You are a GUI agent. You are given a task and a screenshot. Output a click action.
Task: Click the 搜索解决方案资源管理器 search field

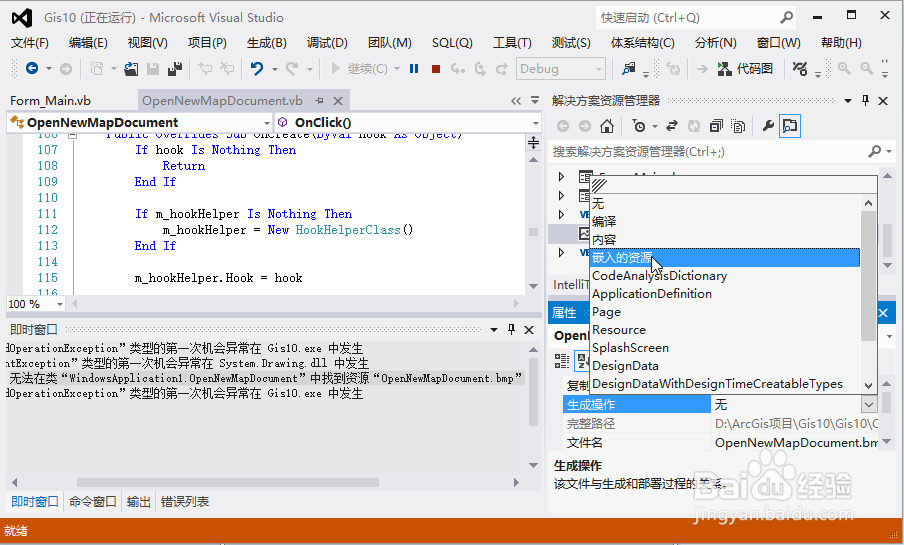(x=706, y=151)
